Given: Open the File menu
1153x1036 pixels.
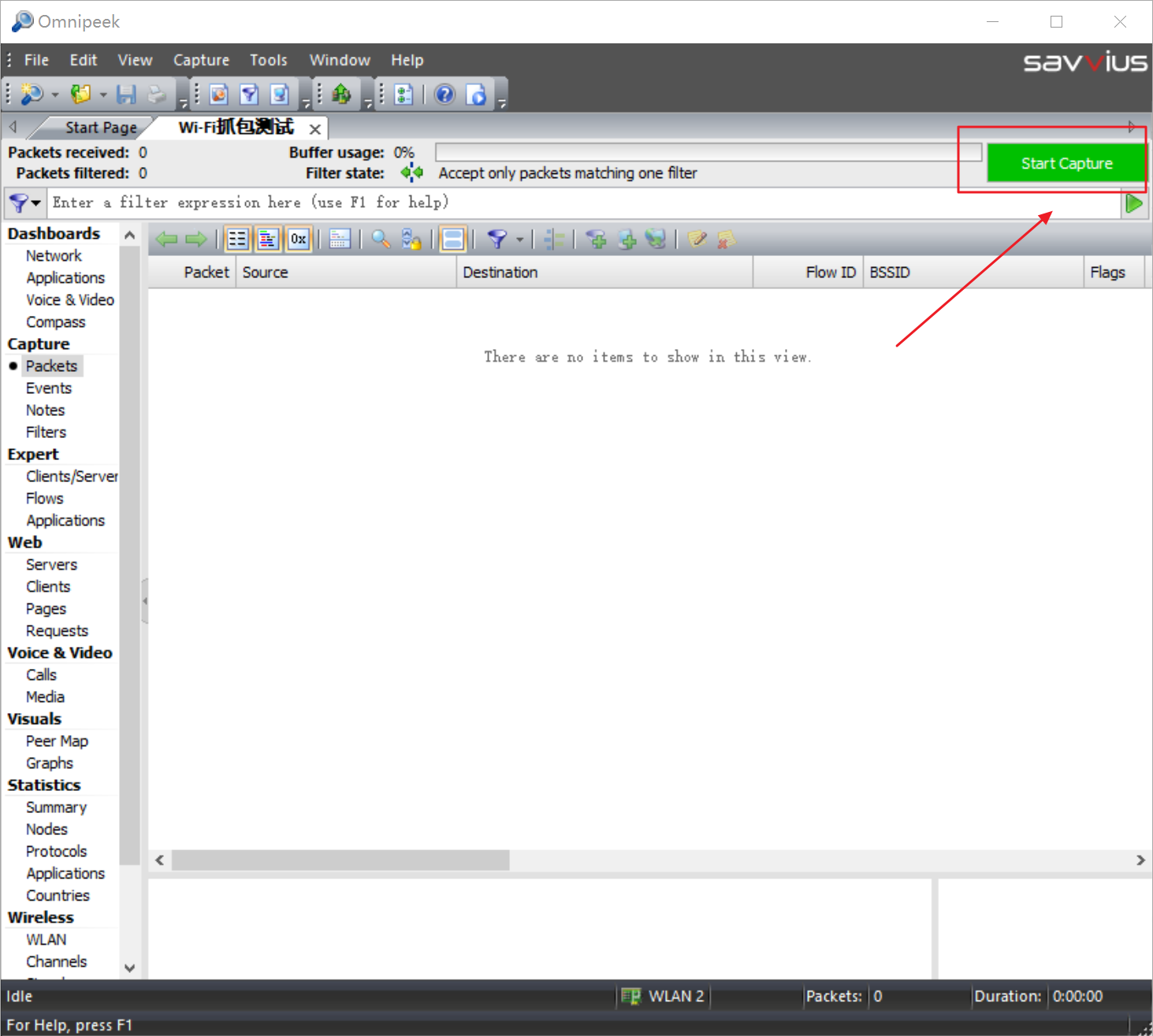Looking at the screenshot, I should click(x=36, y=60).
